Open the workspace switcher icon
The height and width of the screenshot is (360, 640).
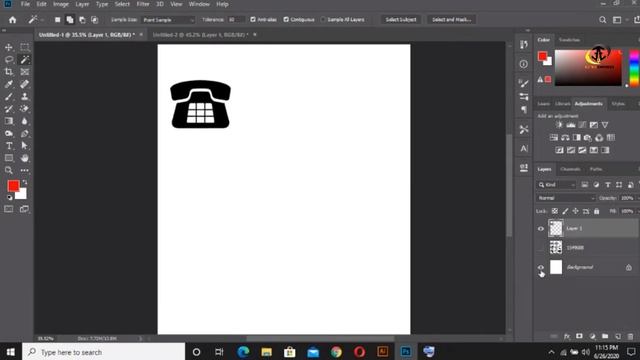(617, 20)
